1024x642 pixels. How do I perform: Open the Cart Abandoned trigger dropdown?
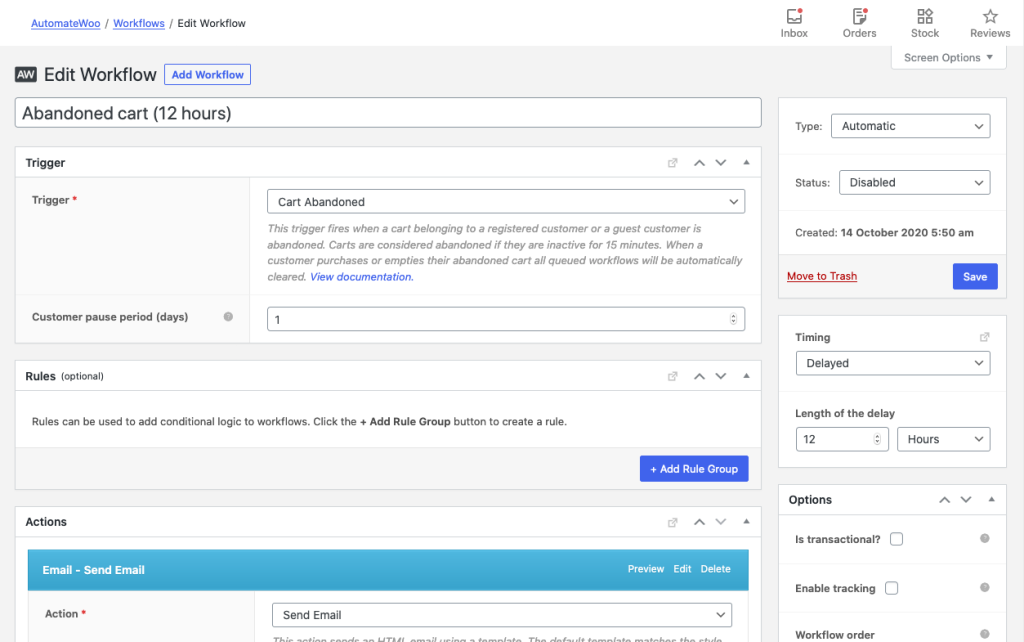click(x=505, y=201)
